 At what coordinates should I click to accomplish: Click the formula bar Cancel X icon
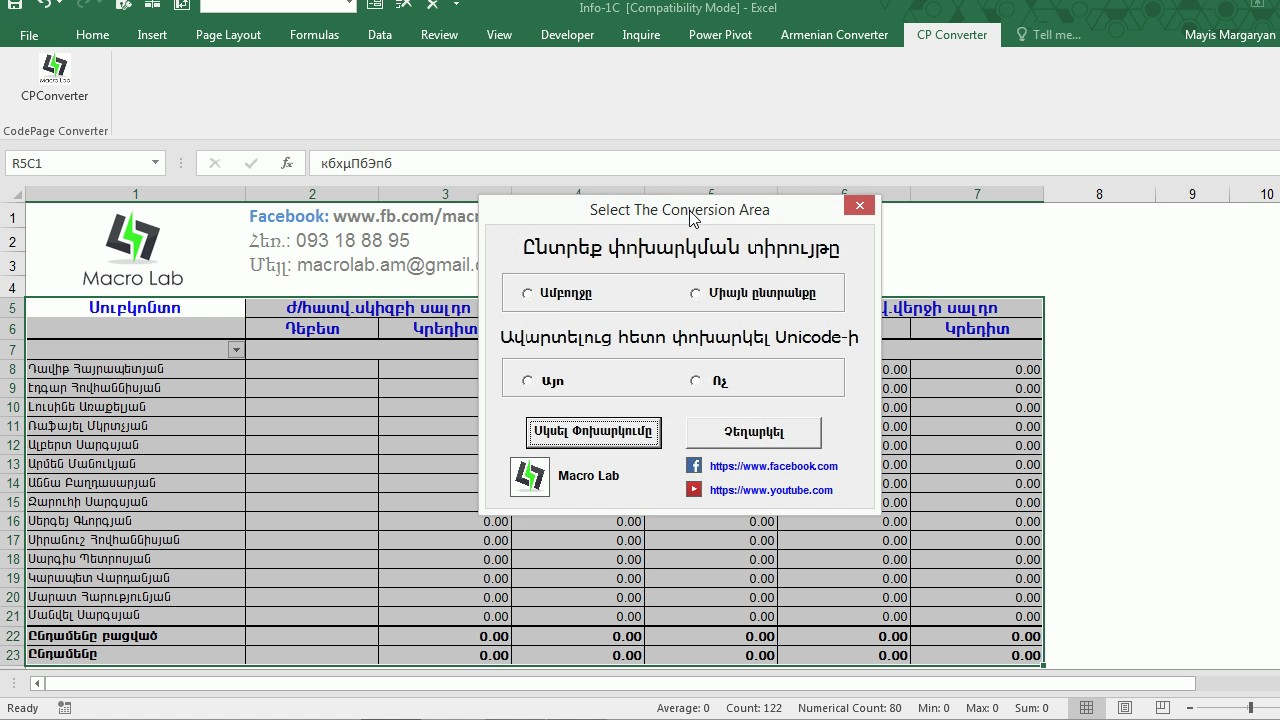[x=214, y=163]
